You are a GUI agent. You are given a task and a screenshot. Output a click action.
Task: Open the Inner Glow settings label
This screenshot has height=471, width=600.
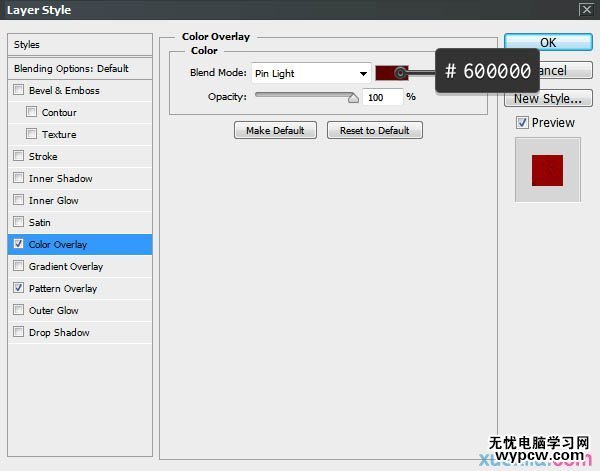(54, 200)
